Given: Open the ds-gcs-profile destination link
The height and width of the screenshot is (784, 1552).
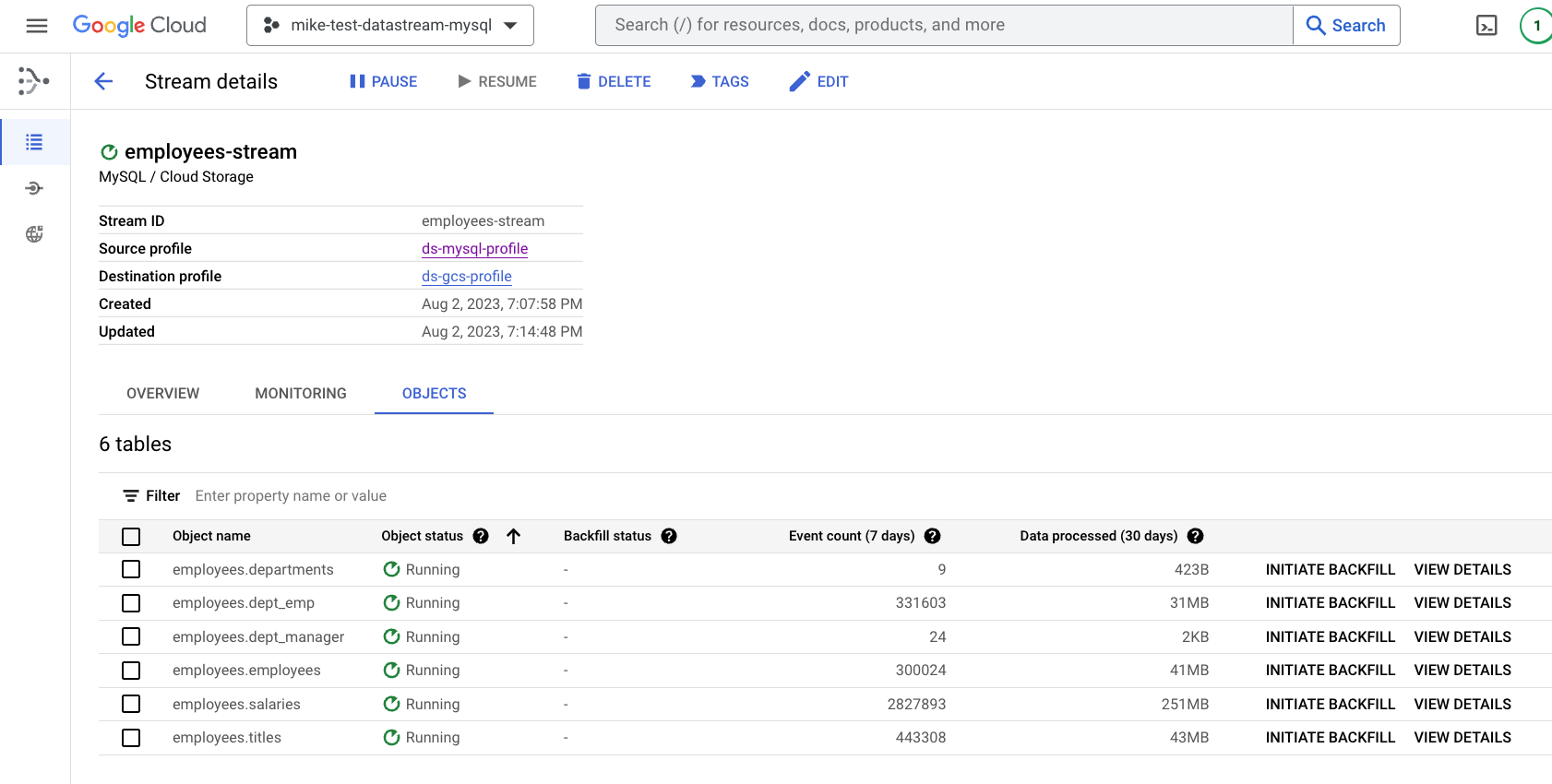Looking at the screenshot, I should point(466,276).
